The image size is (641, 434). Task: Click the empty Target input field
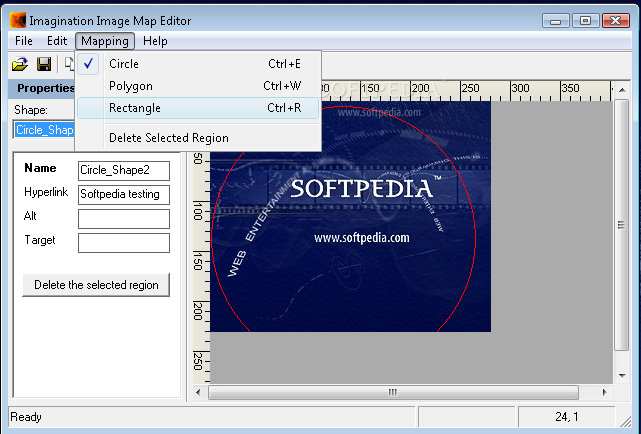coord(124,243)
